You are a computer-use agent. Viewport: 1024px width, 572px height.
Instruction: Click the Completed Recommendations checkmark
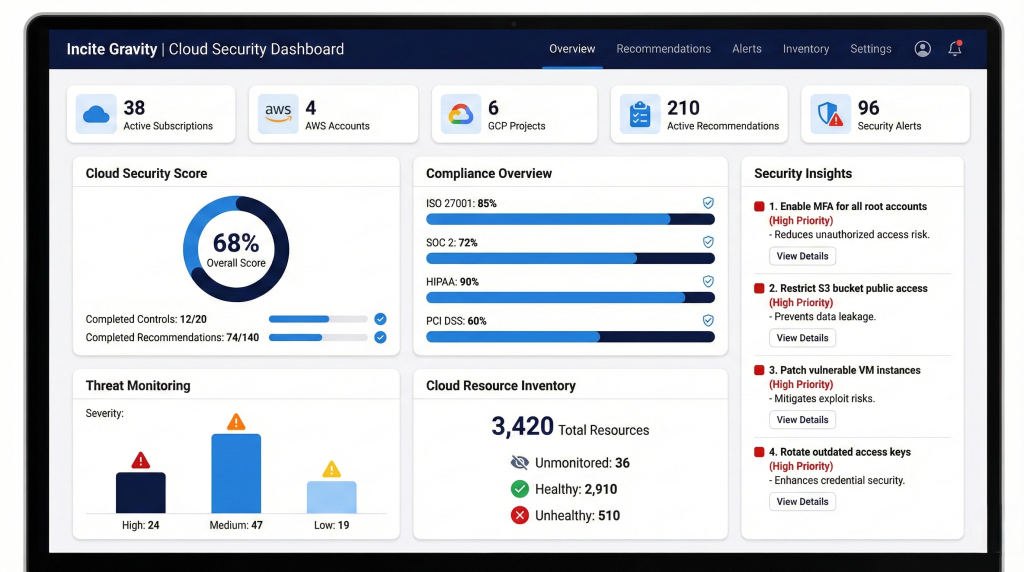[x=380, y=338]
